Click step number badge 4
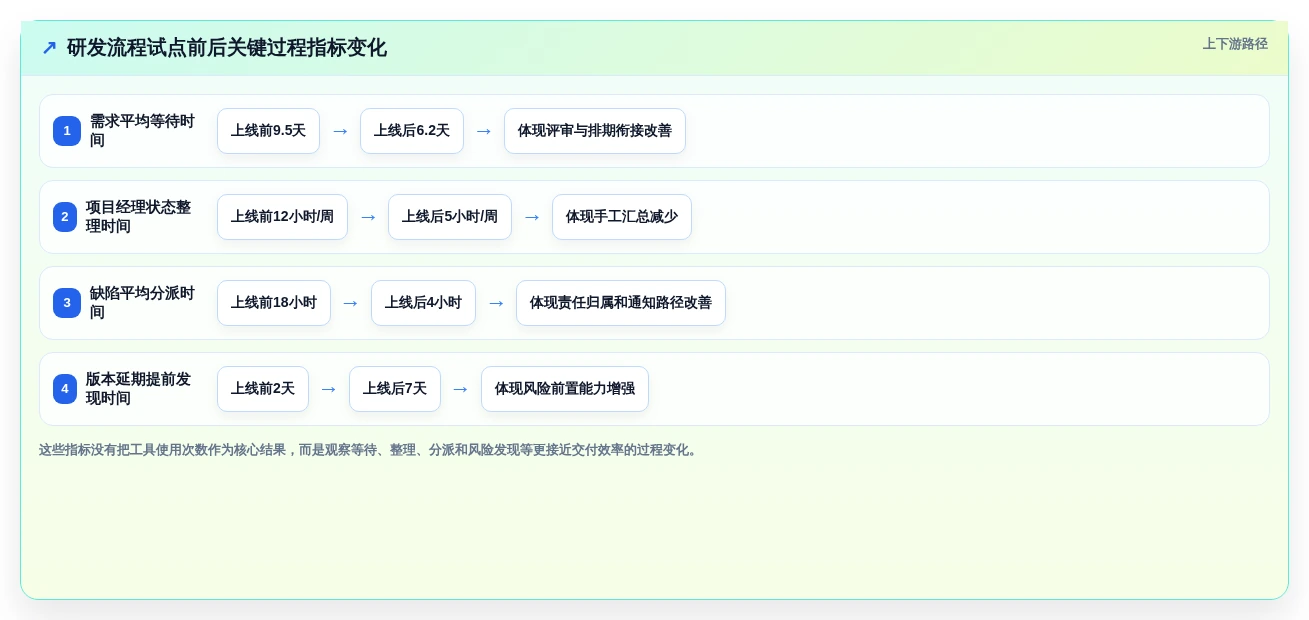This screenshot has height=620, width=1309. pos(65,389)
